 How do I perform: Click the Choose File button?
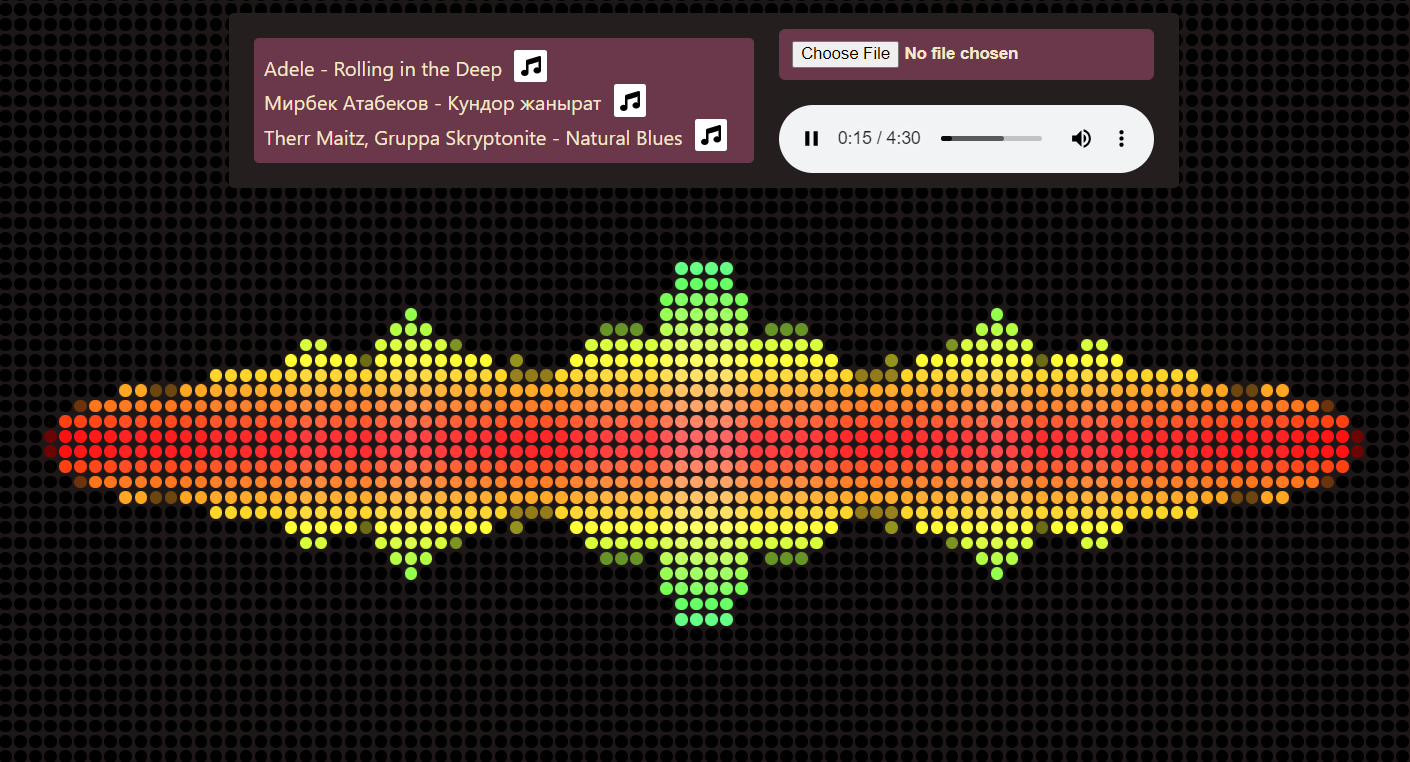pyautogui.click(x=845, y=54)
